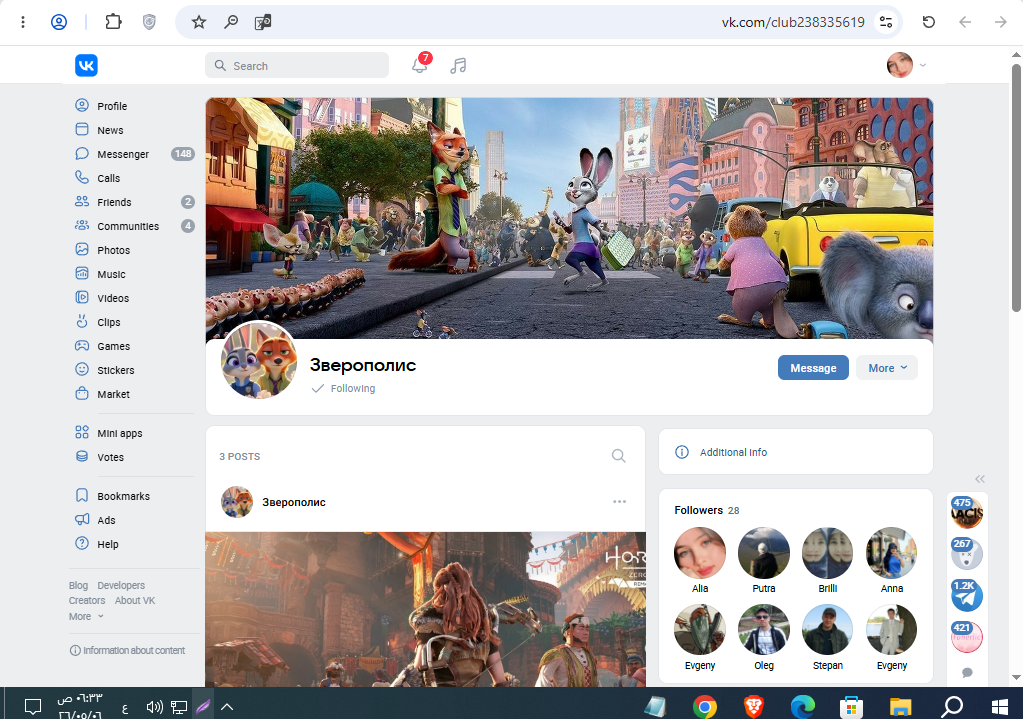Open the music note icon in header
This screenshot has height=719, width=1023.
[458, 65]
